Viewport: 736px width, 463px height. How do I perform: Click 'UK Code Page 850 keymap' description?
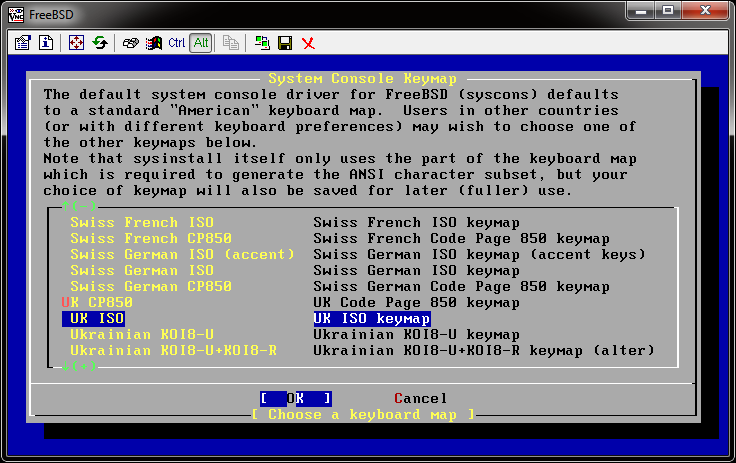pos(416,302)
